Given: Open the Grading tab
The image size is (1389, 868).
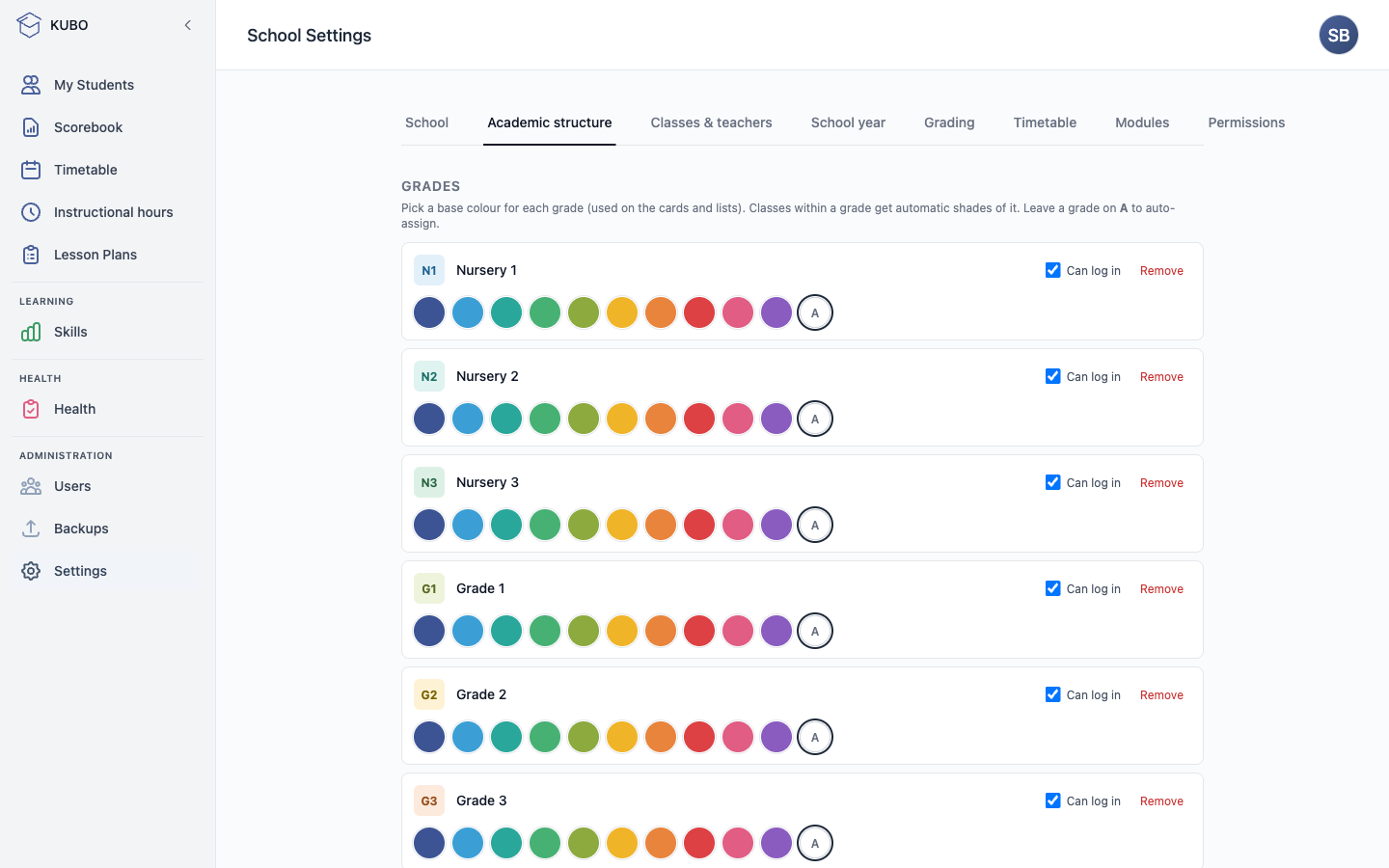Looking at the screenshot, I should (x=949, y=122).
